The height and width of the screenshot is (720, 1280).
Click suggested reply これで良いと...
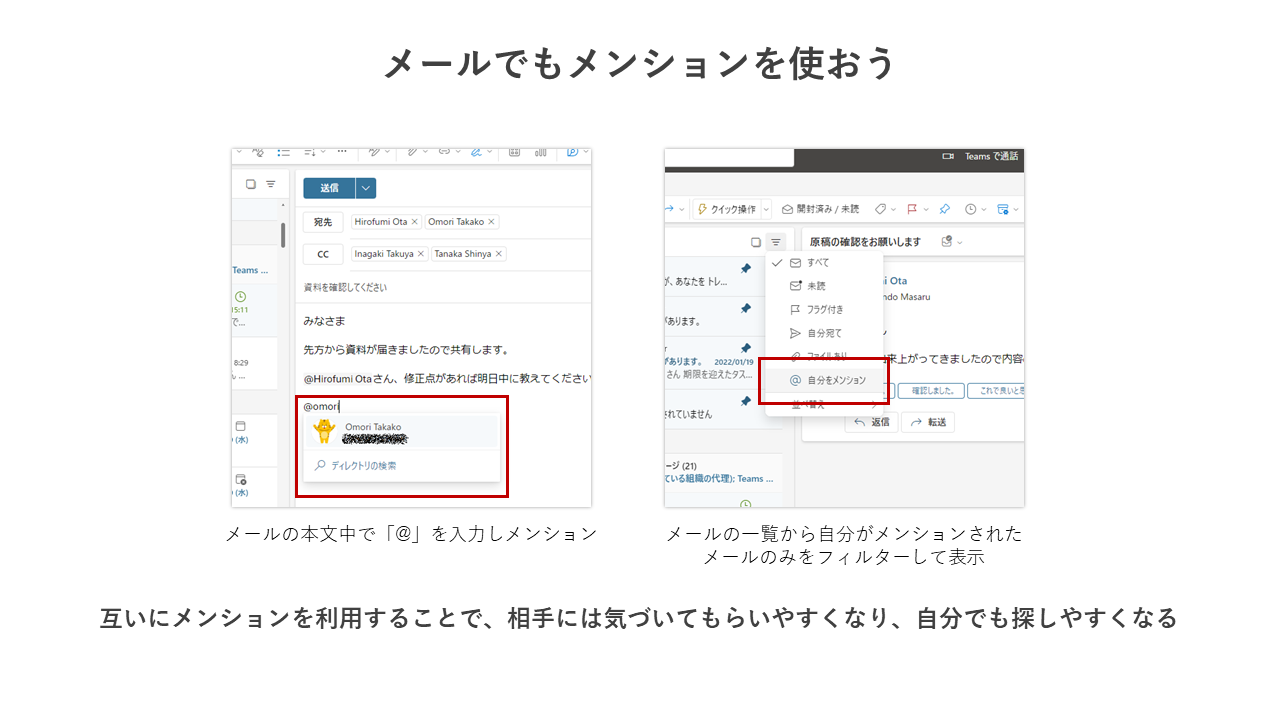996,390
